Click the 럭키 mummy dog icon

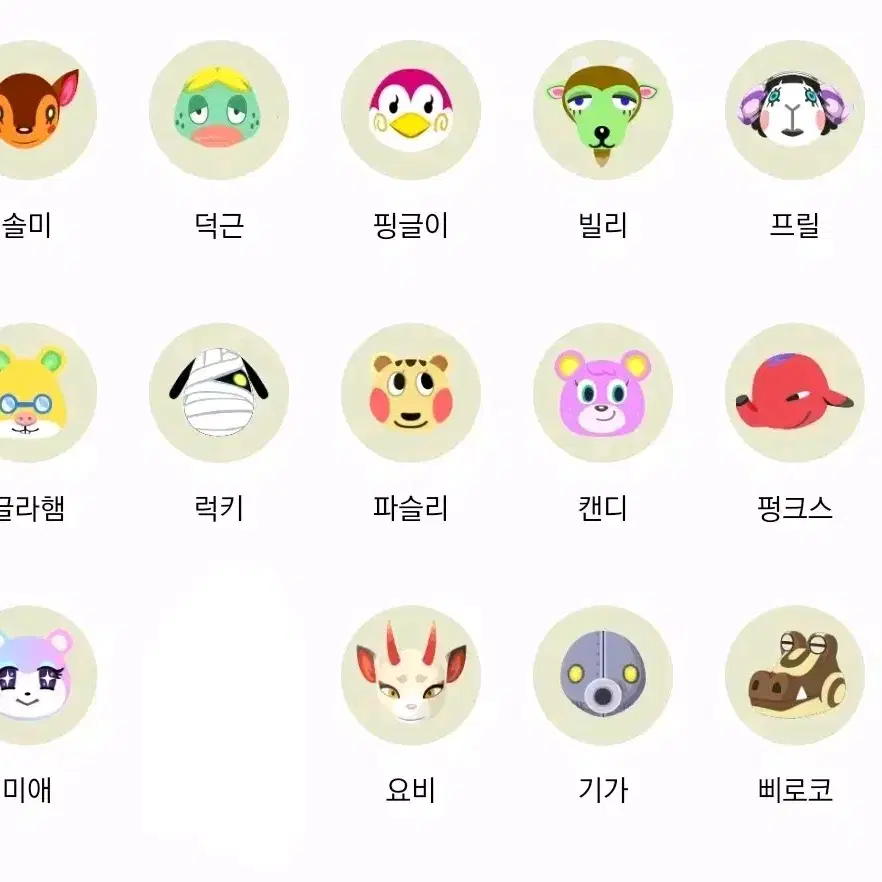pyautogui.click(x=219, y=393)
